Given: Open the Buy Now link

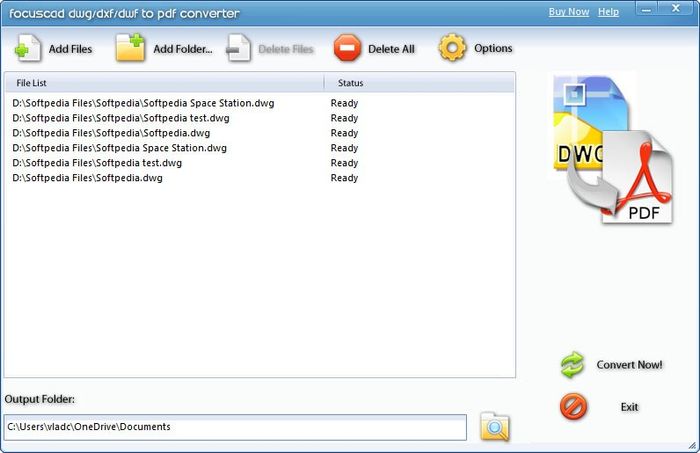Looking at the screenshot, I should (x=569, y=12).
